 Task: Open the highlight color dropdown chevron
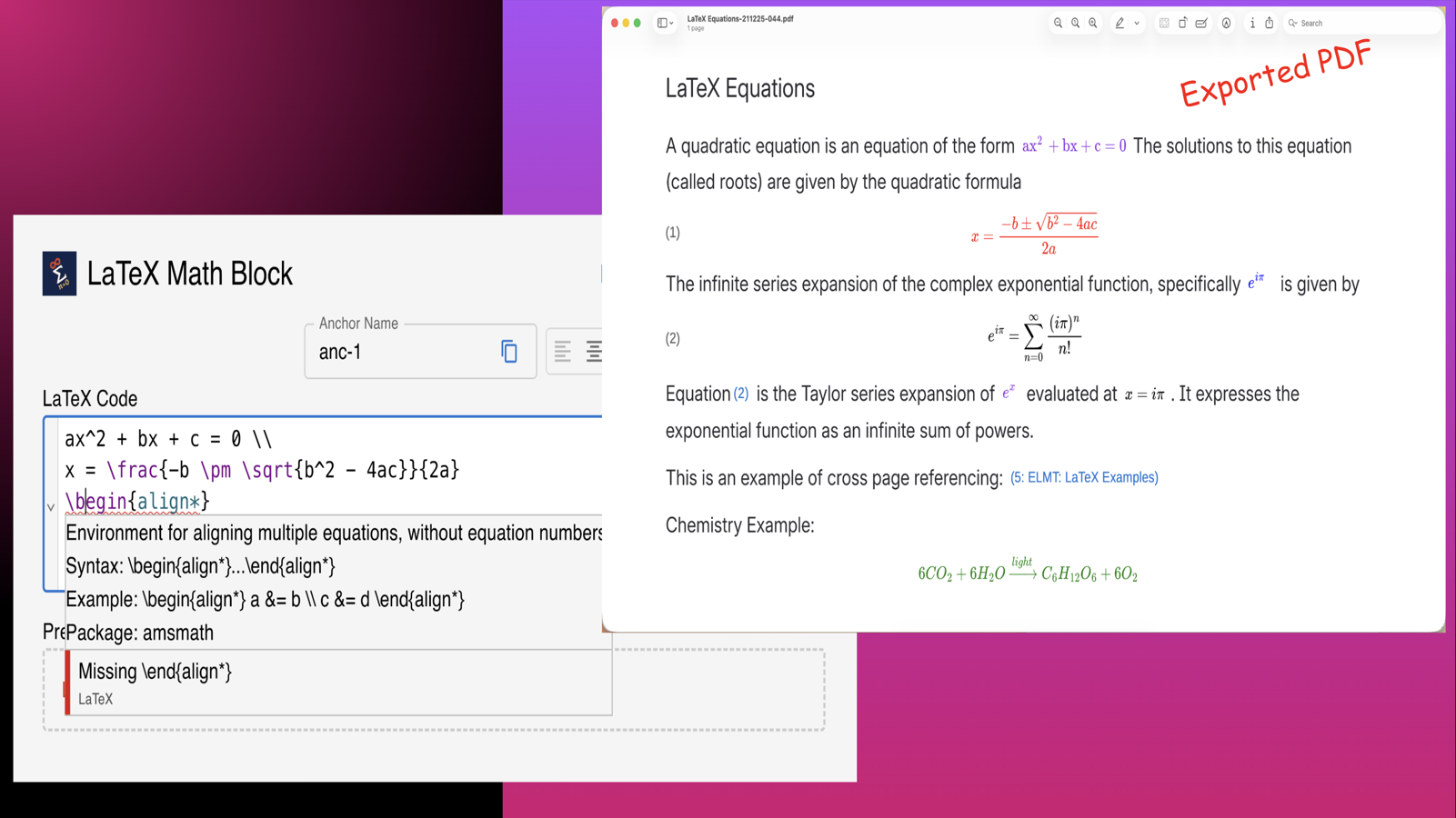click(x=1137, y=23)
